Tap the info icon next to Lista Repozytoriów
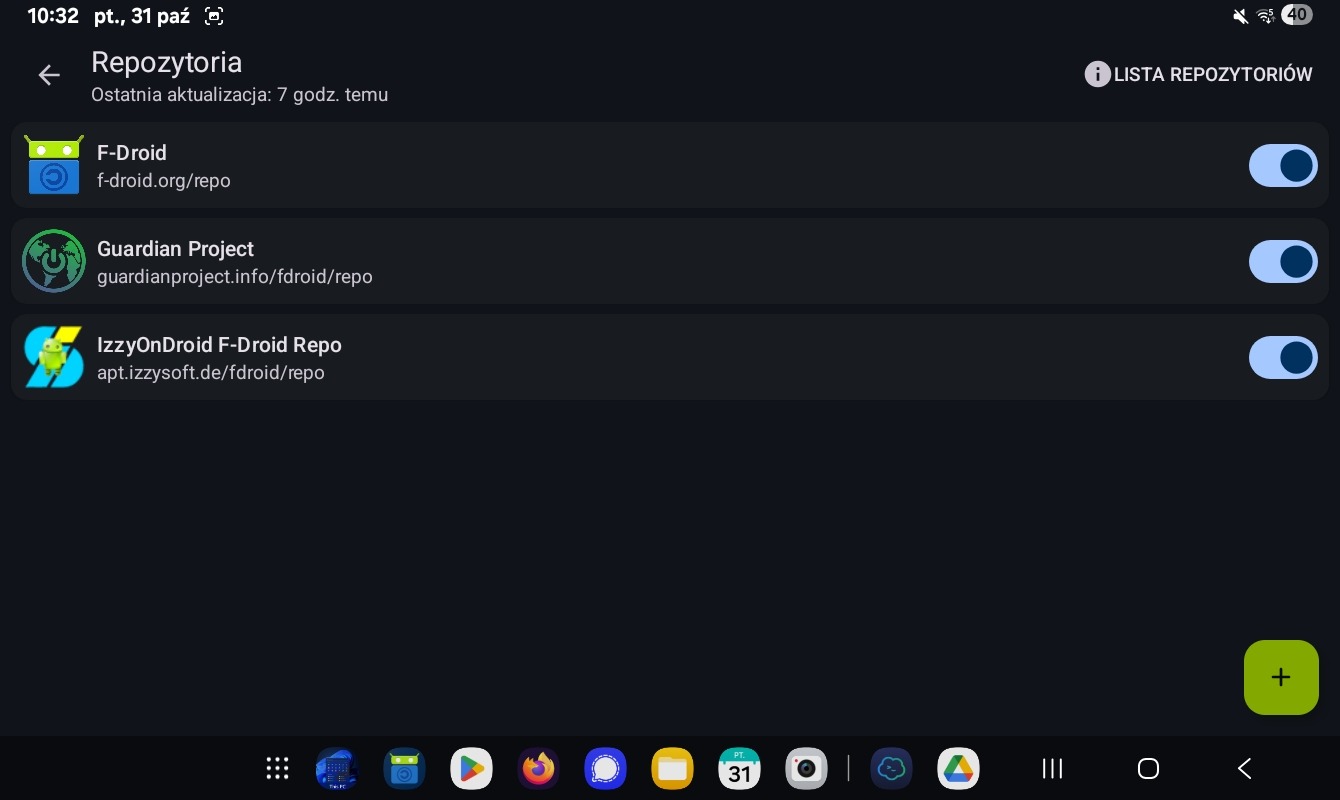 (x=1097, y=74)
